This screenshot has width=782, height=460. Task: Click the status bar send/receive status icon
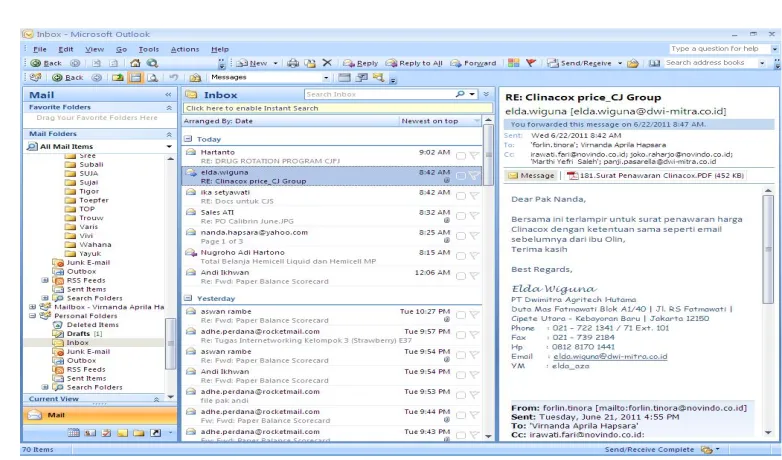706,450
